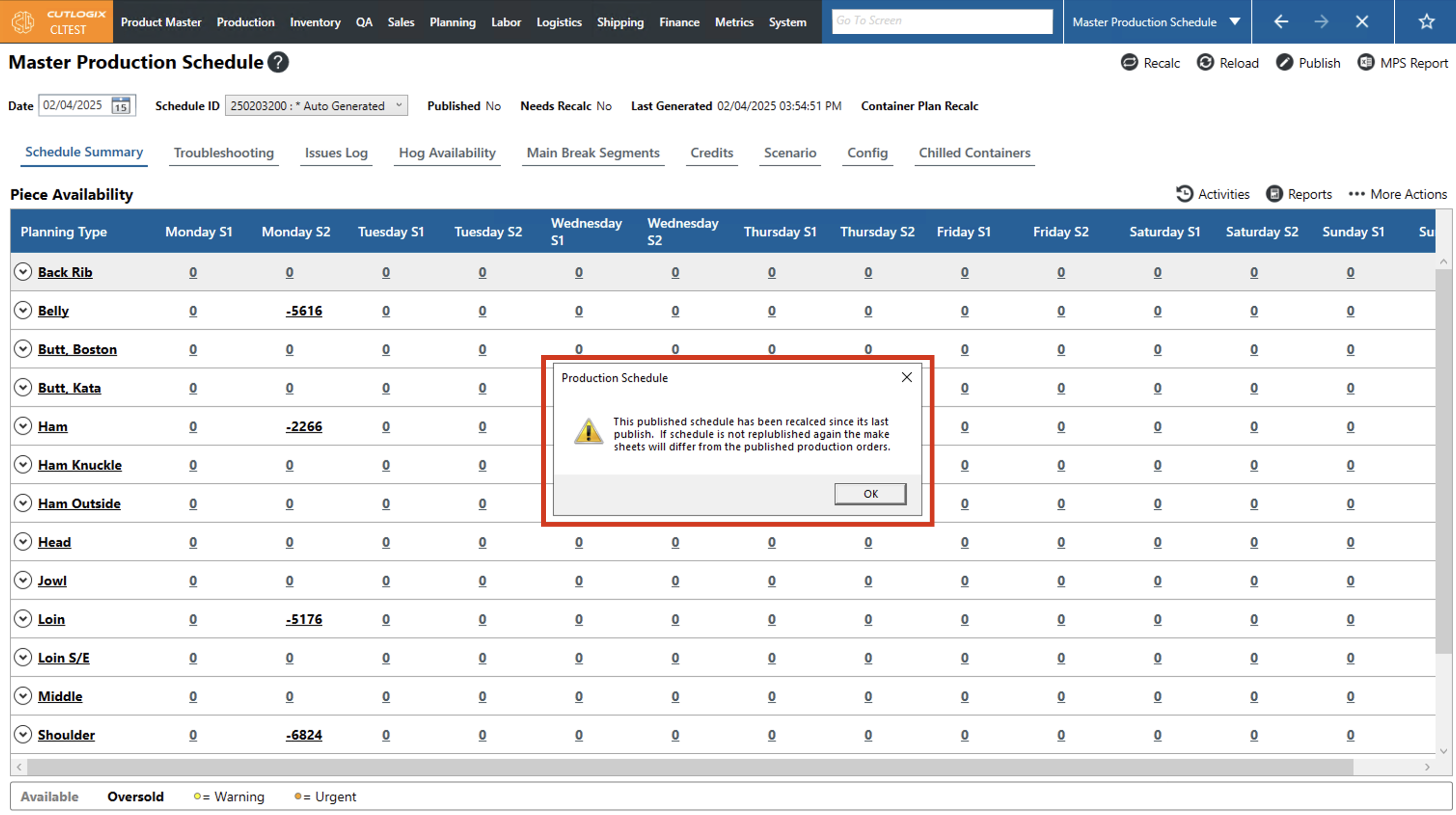Image resolution: width=1456 pixels, height=815 pixels.
Task: Switch to the Troubleshooting tab
Action: click(x=223, y=152)
